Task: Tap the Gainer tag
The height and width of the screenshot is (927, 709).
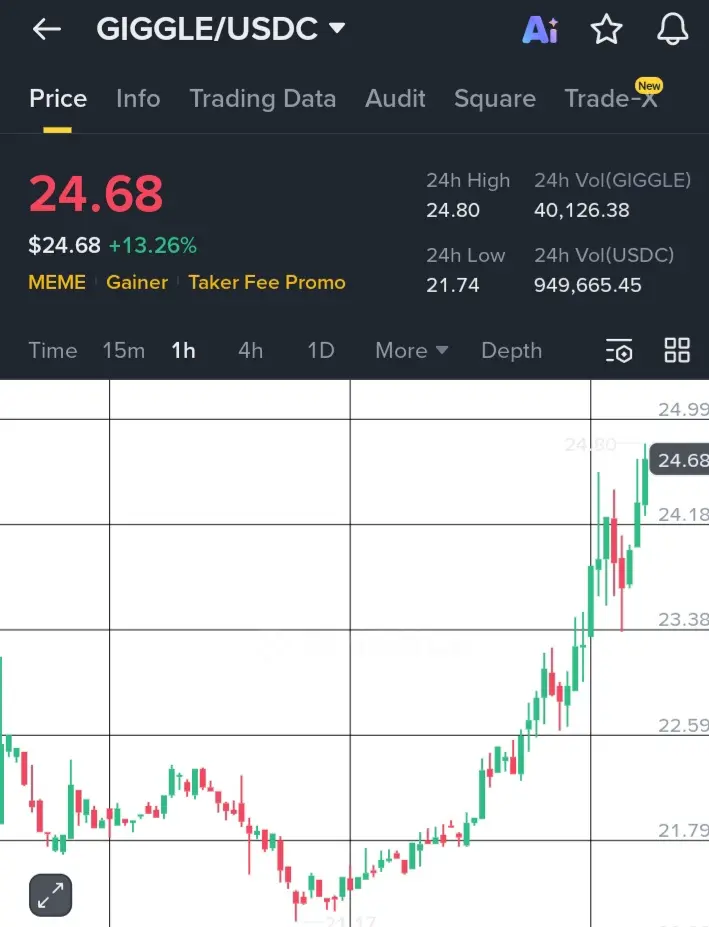Action: click(x=137, y=282)
